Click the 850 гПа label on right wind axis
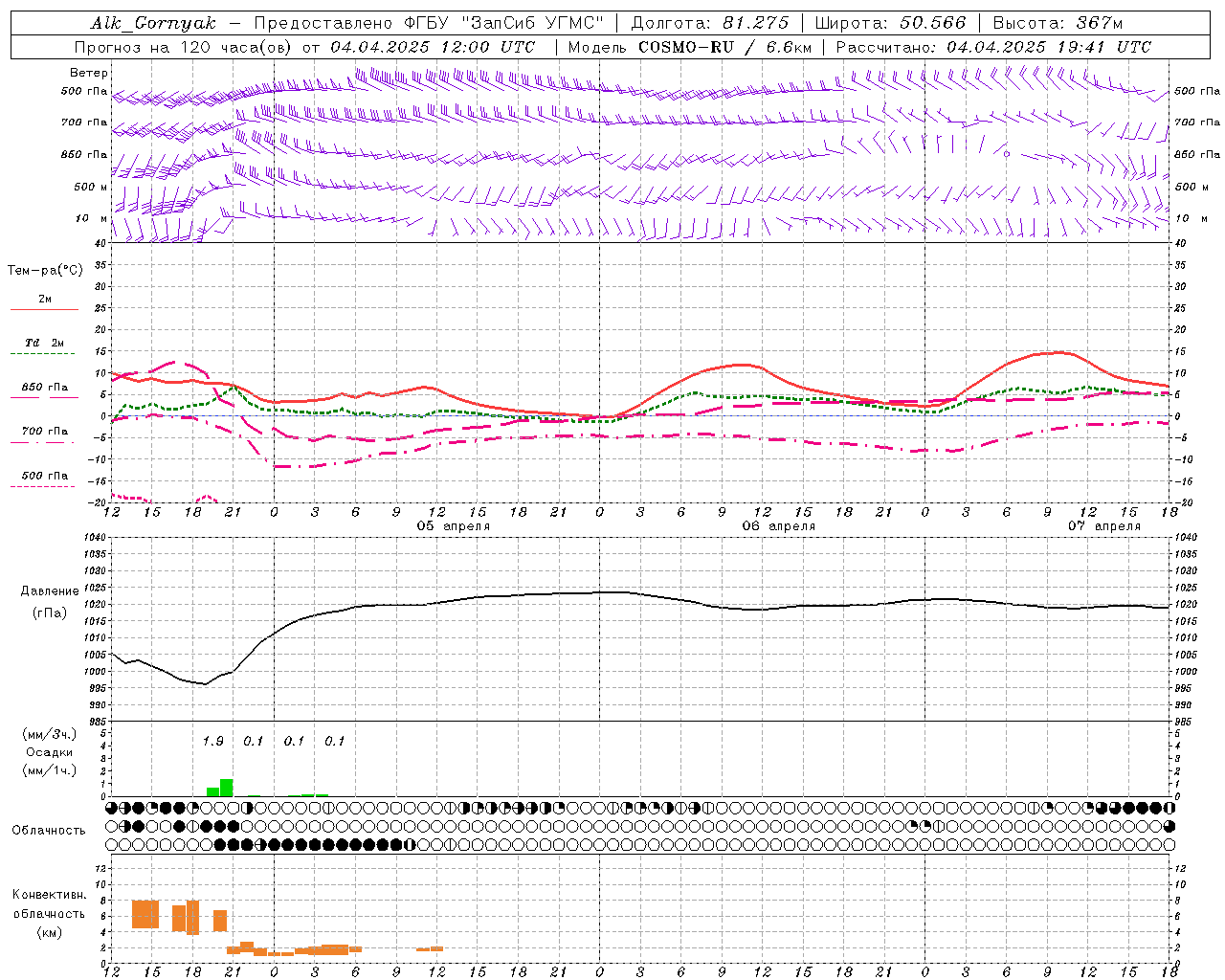 (1197, 154)
